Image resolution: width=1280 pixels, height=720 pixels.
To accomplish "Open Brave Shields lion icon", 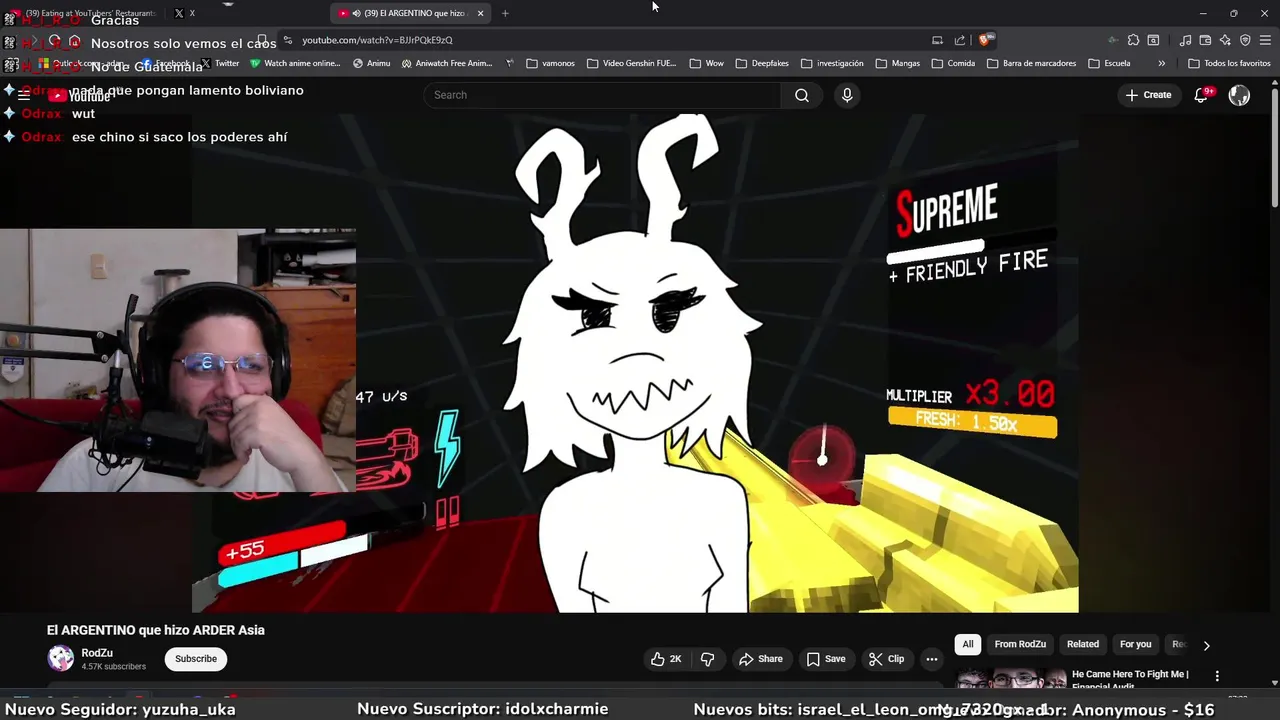I will pyautogui.click(x=985, y=40).
